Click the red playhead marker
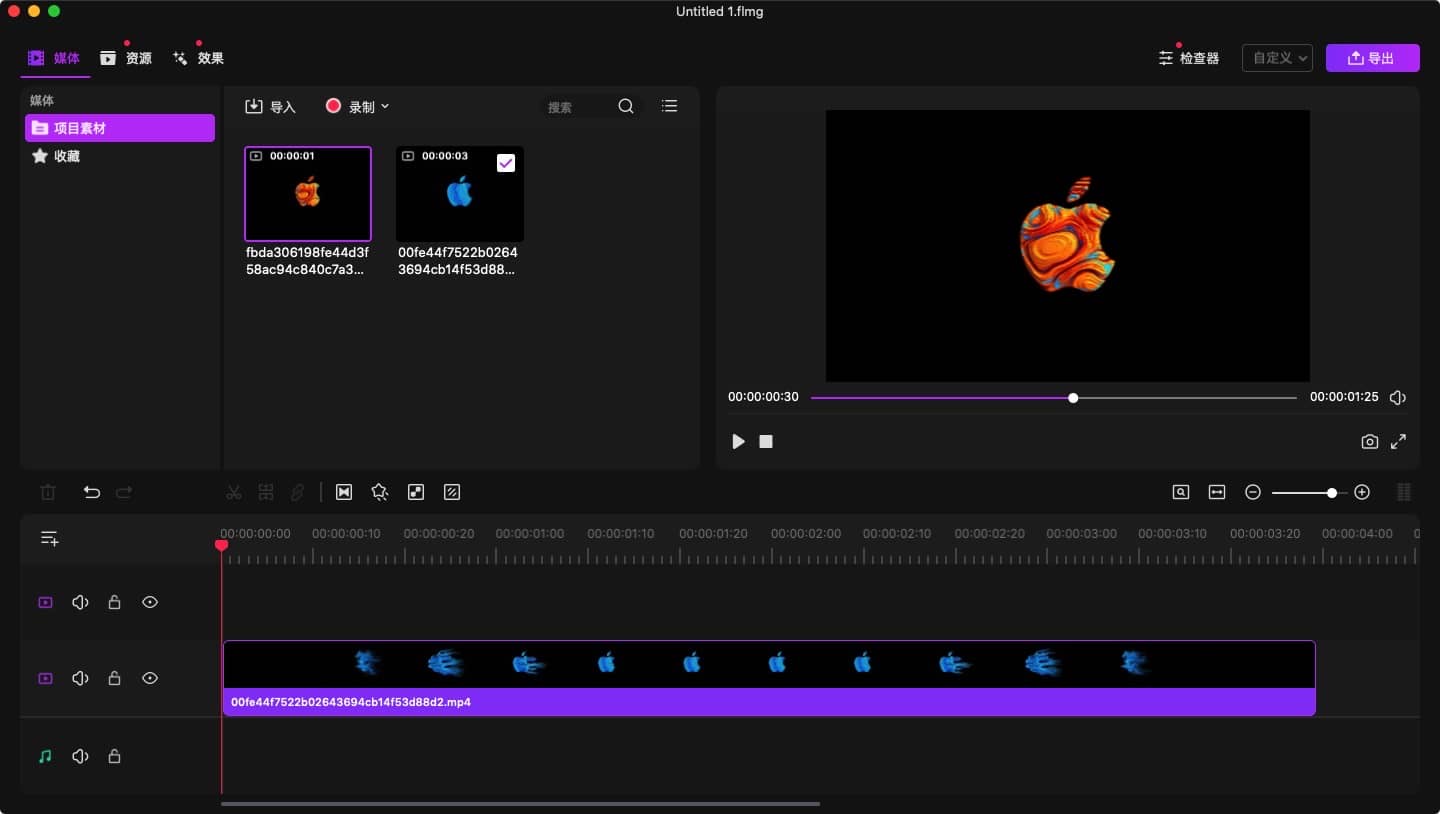 tap(221, 545)
